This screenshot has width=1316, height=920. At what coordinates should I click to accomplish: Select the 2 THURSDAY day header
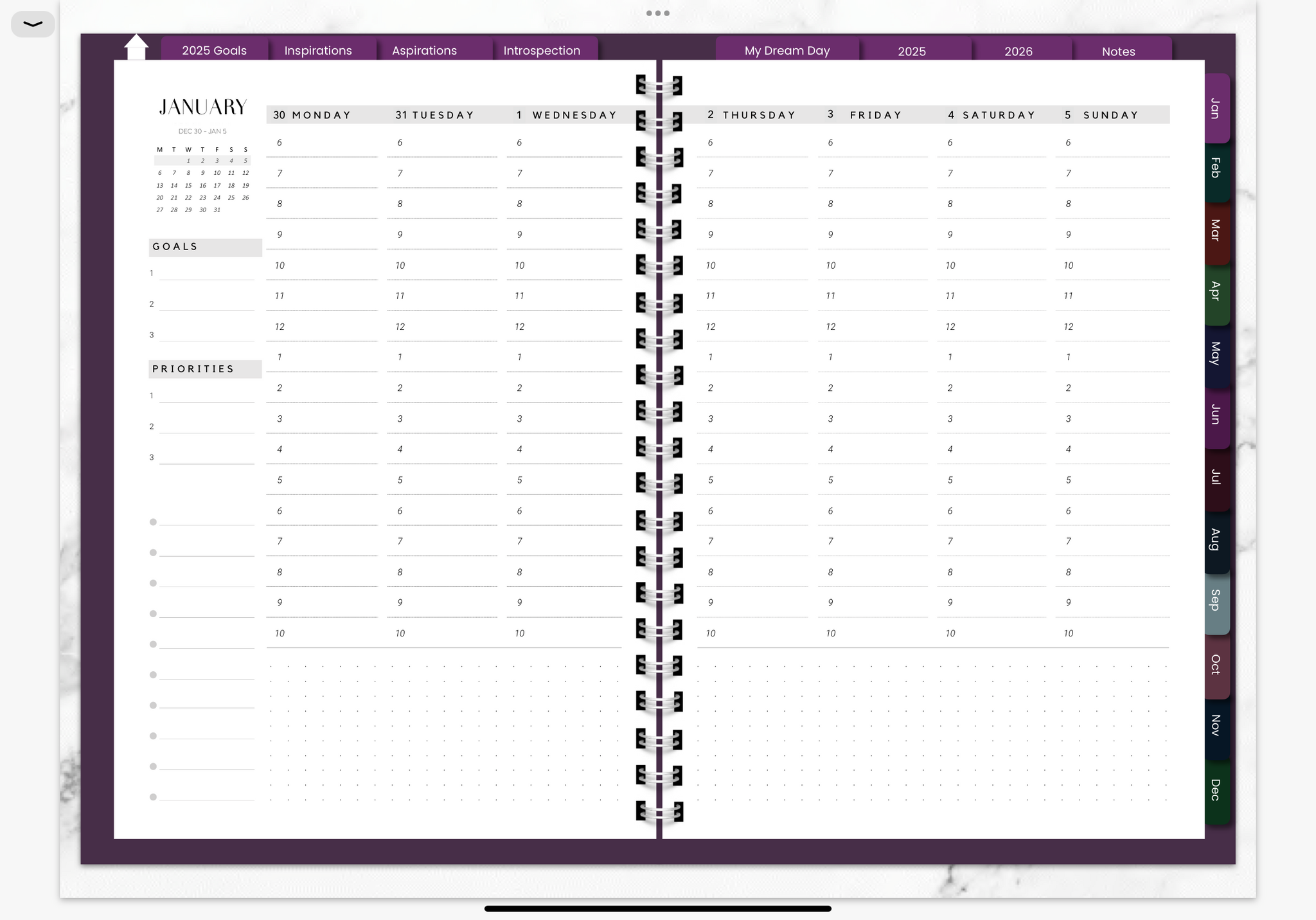point(751,115)
